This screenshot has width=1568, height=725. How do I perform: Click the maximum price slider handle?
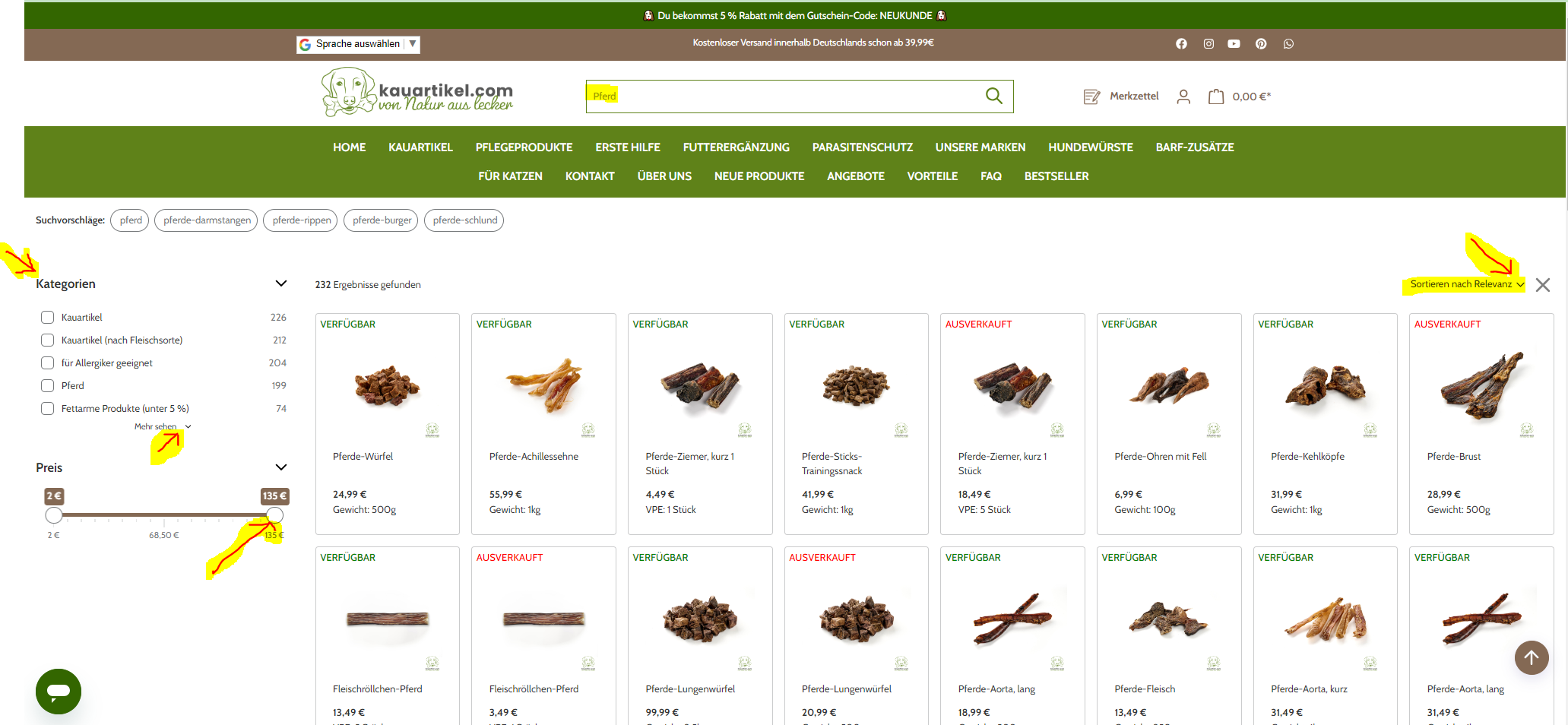click(x=275, y=515)
